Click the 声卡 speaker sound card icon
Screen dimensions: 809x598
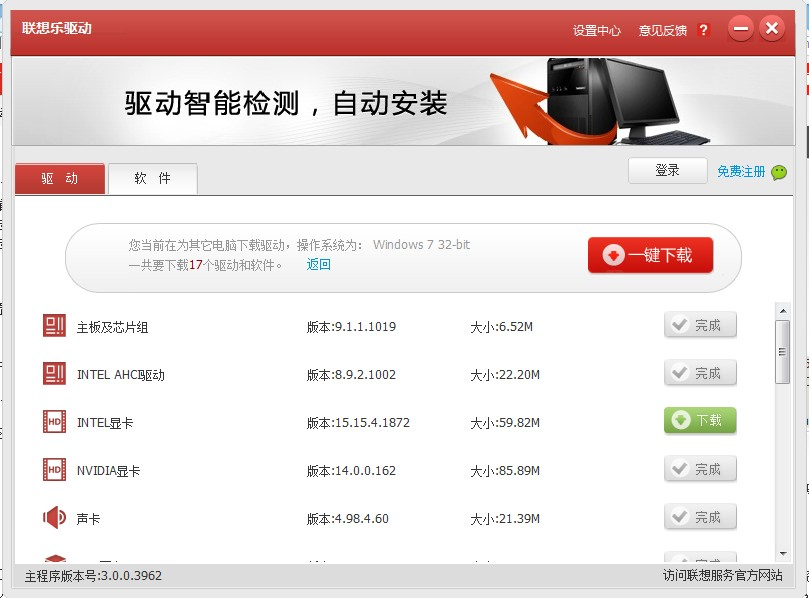53,517
